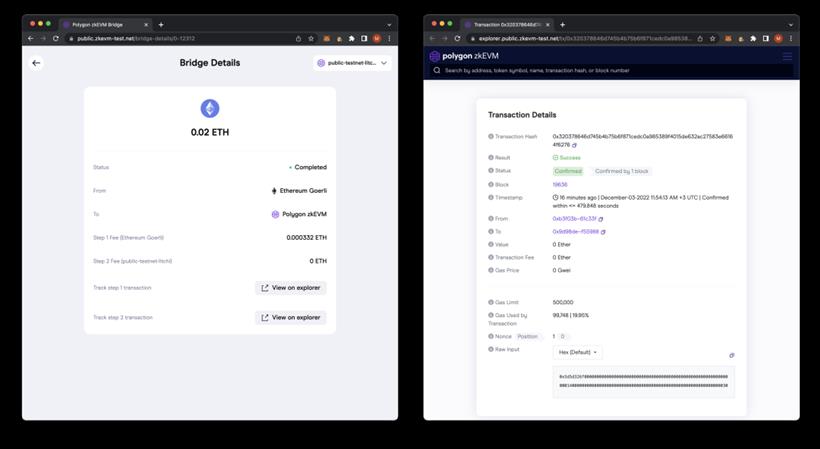Click the 500,000 gas limit value
The width and height of the screenshot is (820, 449).
[563, 303]
